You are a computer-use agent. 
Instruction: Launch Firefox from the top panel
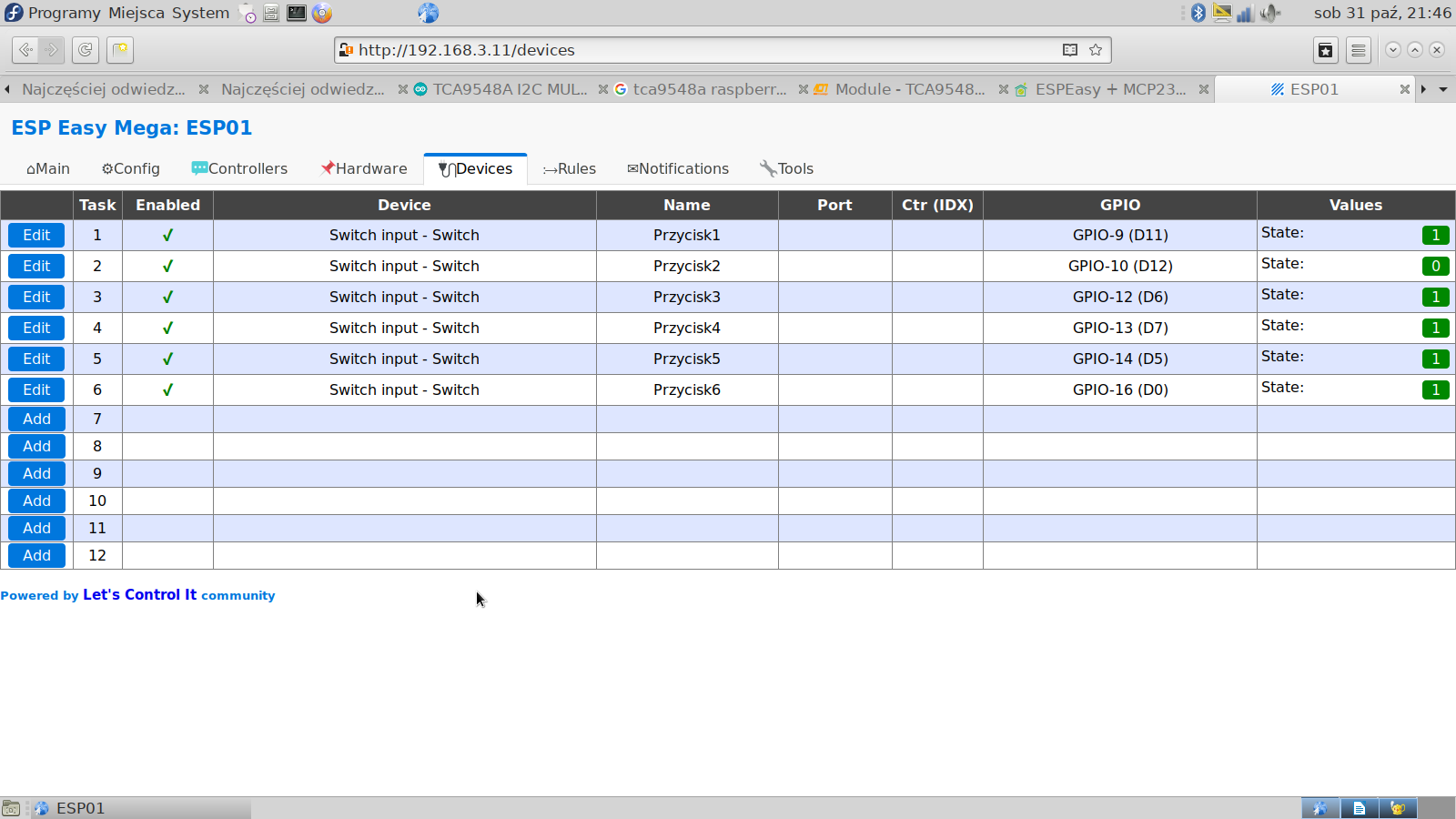[321, 13]
